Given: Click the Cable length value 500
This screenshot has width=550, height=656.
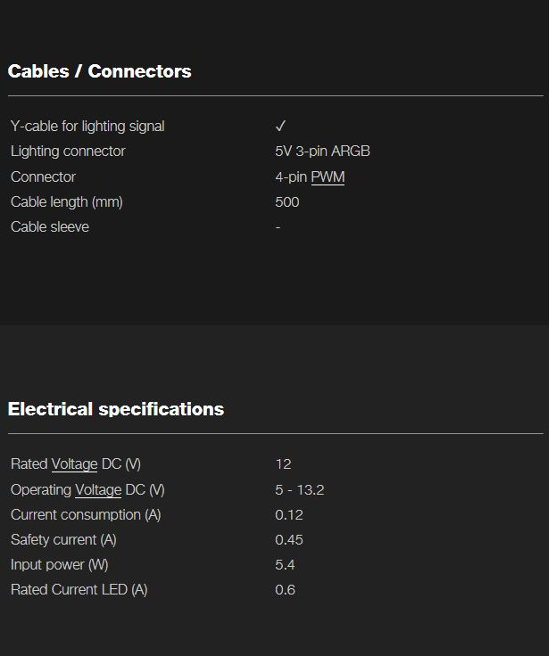Looking at the screenshot, I should click(x=287, y=202).
